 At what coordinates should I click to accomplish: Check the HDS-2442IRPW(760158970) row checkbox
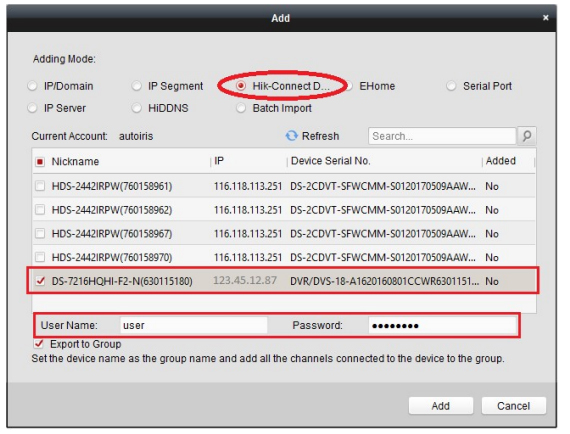40,257
